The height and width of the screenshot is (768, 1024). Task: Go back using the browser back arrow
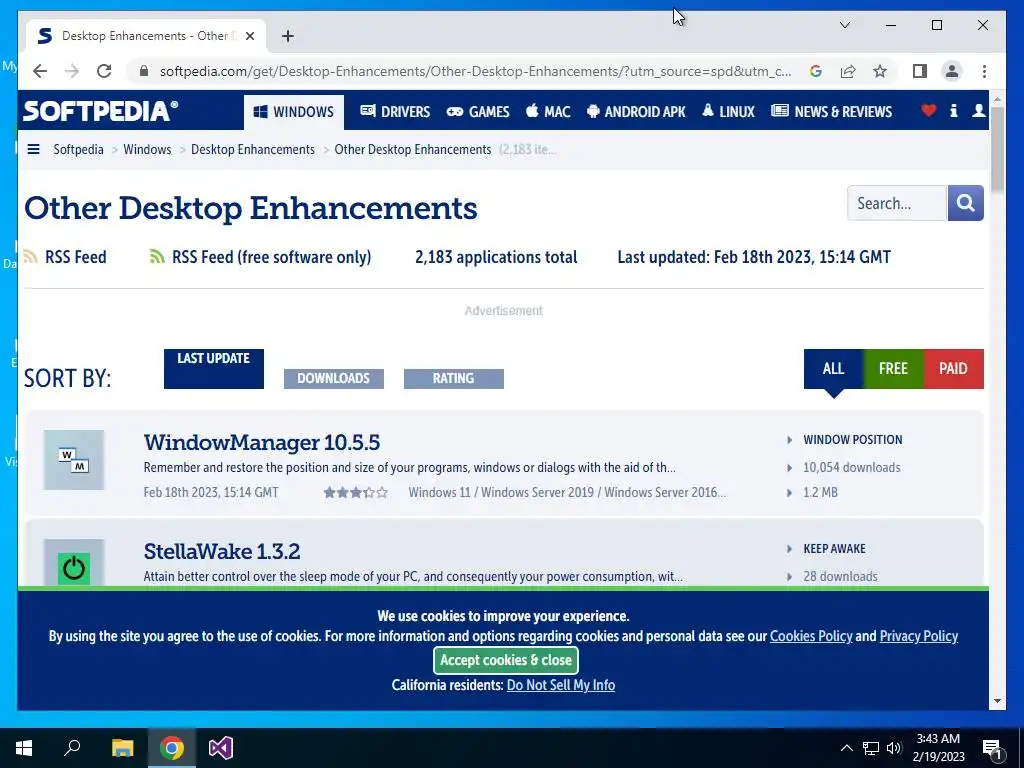click(40, 71)
